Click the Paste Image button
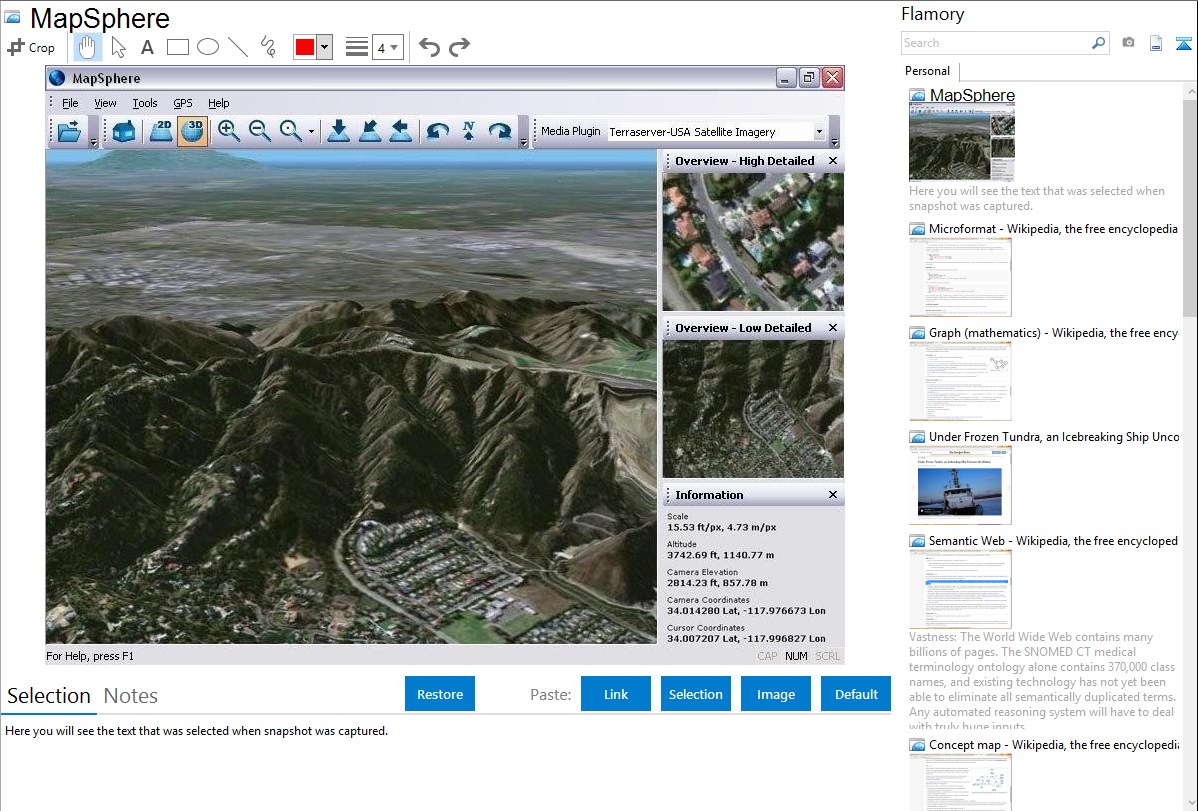1198x811 pixels. click(775, 694)
